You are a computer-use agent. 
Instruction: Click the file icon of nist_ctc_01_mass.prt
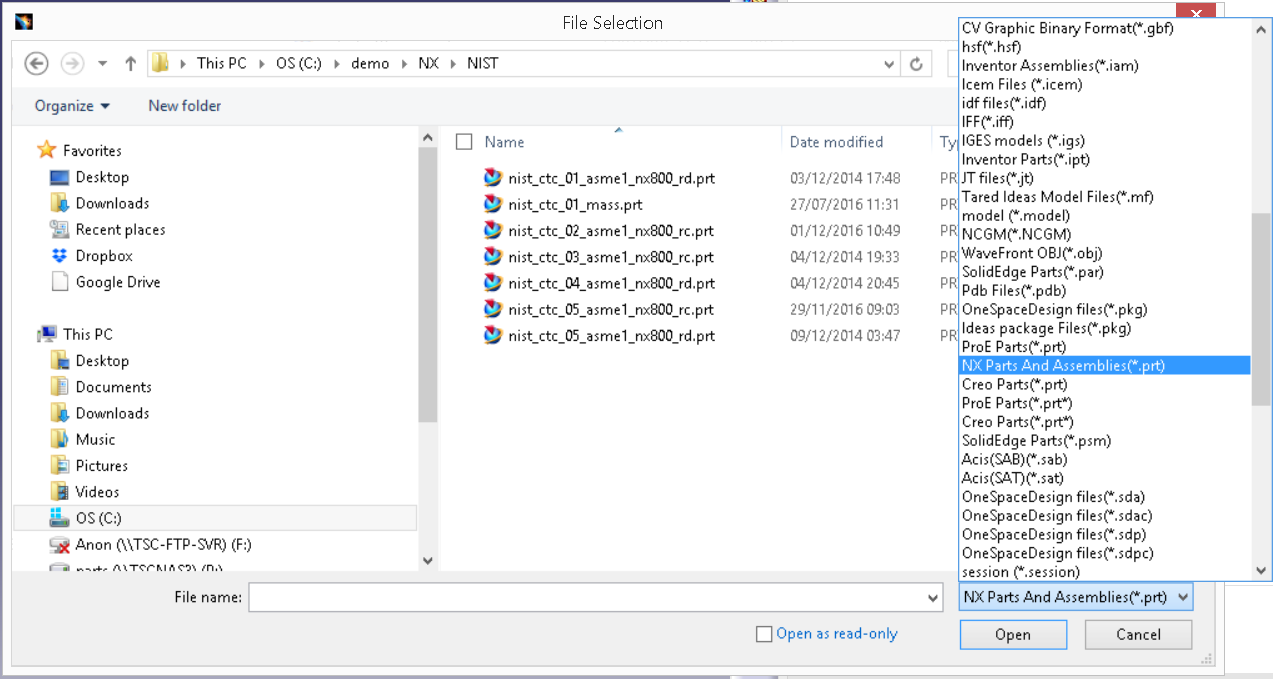(x=492, y=204)
